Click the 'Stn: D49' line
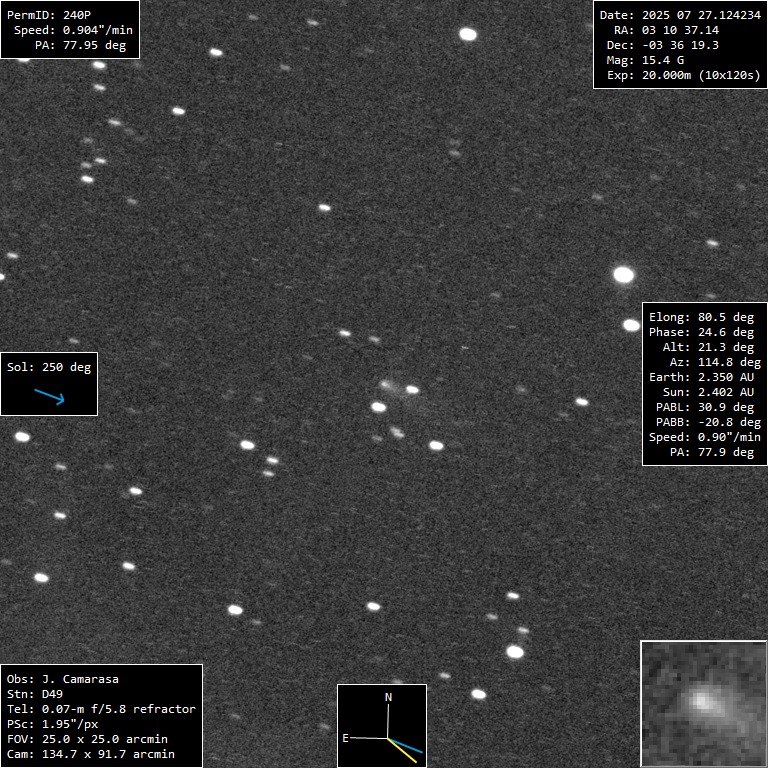768x768 pixels. tap(35, 694)
